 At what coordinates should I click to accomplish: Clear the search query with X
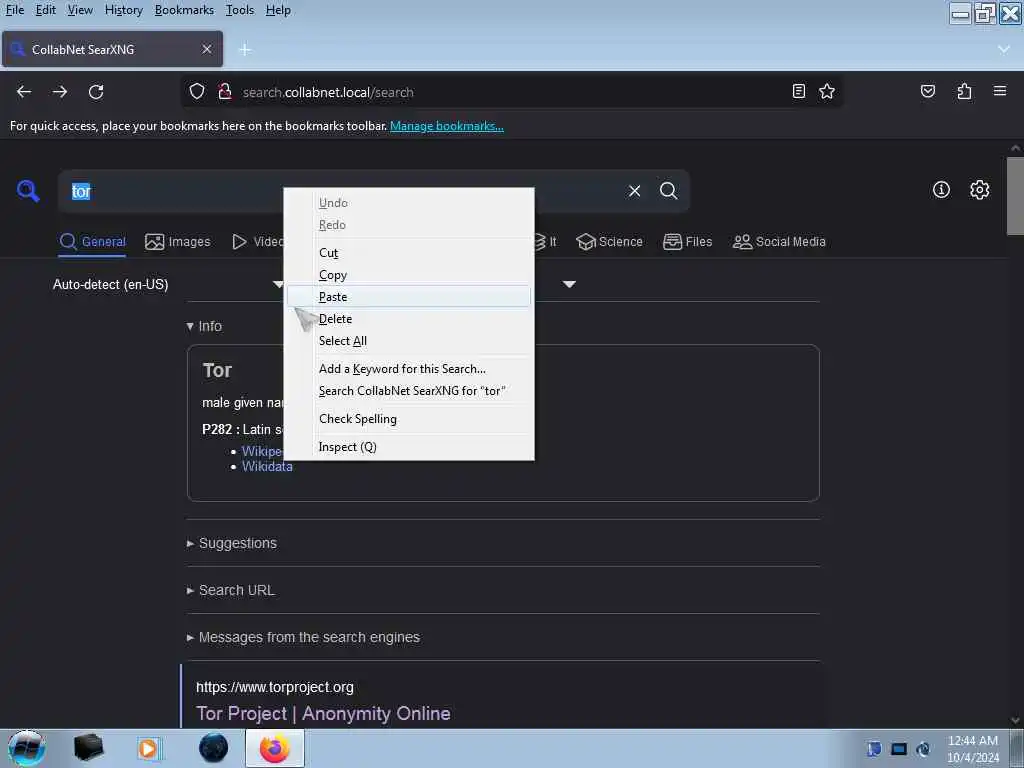pyautogui.click(x=634, y=191)
